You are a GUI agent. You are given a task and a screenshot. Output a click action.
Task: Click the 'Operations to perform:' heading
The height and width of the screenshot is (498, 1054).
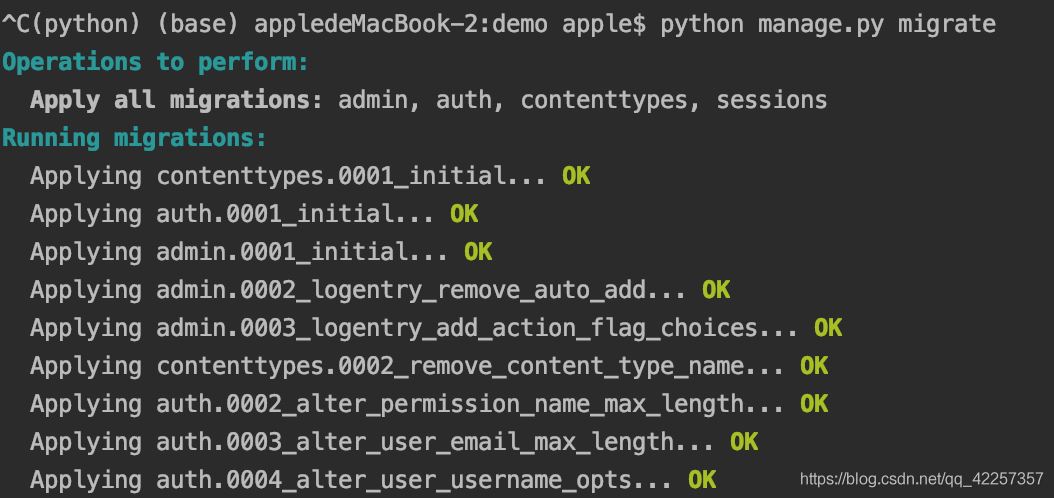pos(155,62)
